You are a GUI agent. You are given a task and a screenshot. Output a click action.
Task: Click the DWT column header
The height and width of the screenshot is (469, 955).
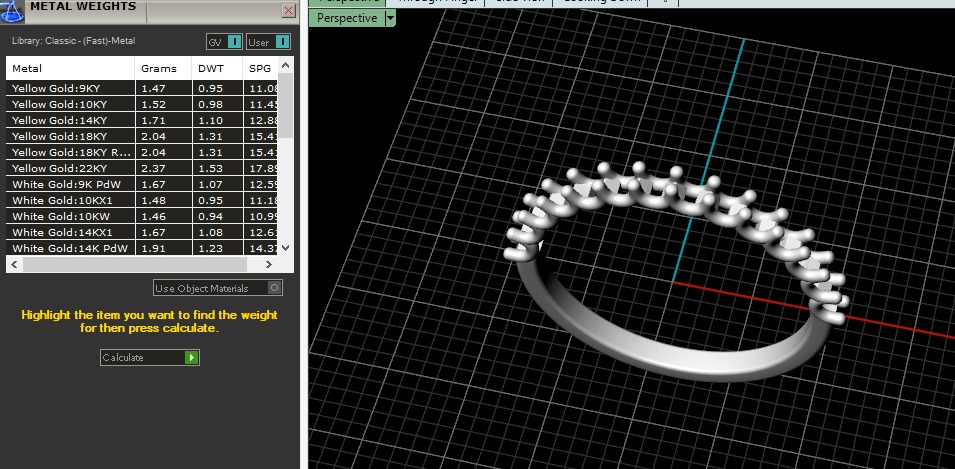tap(217, 68)
